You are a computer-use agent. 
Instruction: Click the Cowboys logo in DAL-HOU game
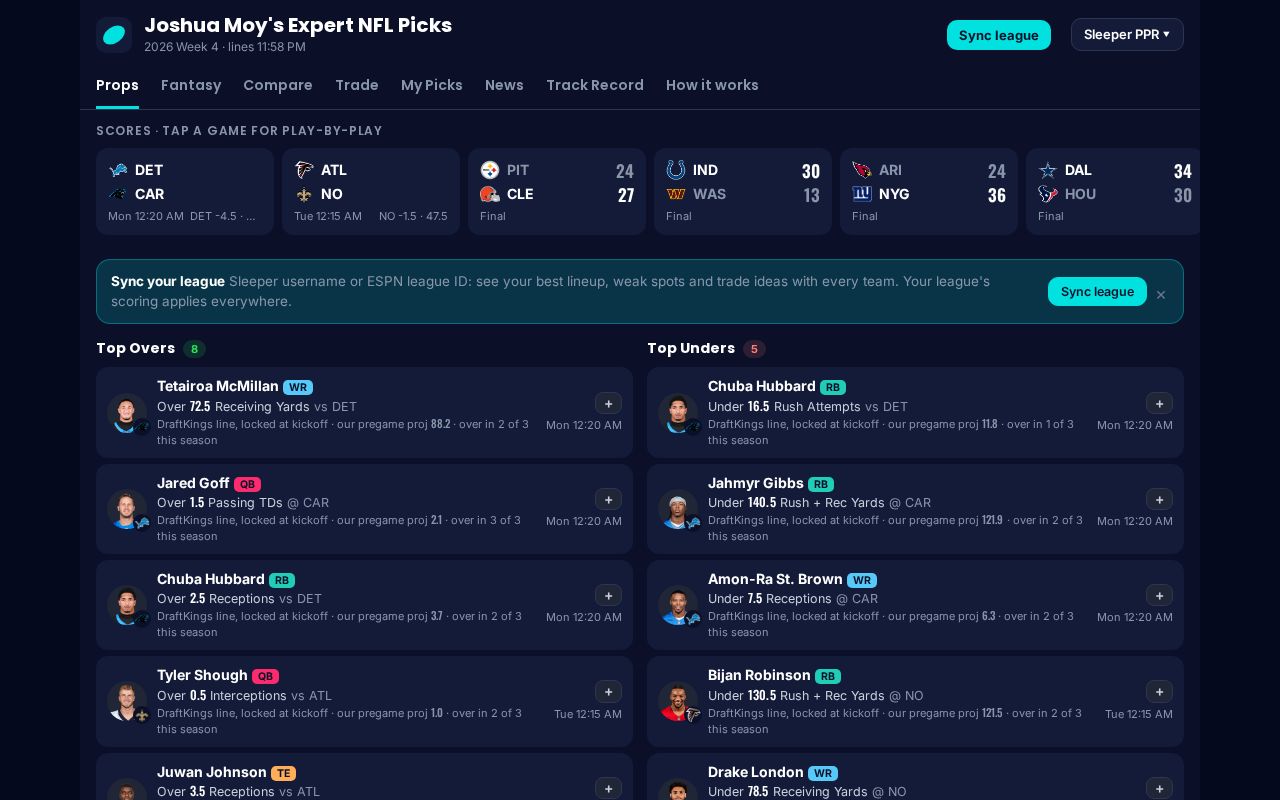tap(1048, 170)
